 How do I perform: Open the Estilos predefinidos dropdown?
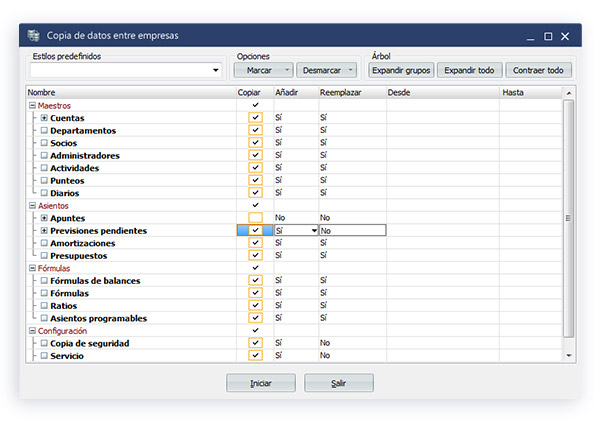[x=216, y=71]
